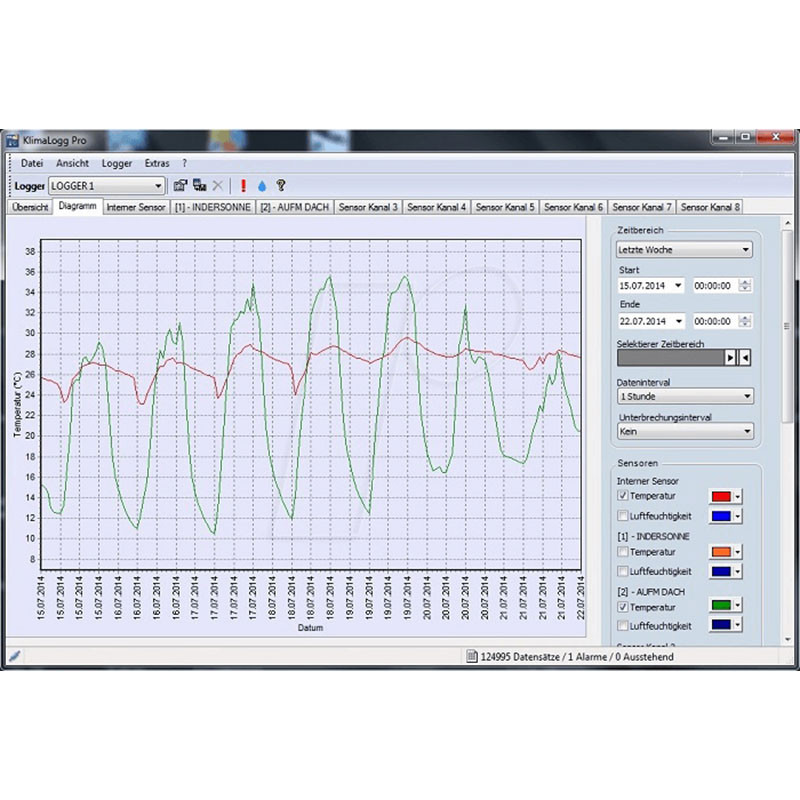Open the Logger menu
Screen dimensions: 800x800
116,163
